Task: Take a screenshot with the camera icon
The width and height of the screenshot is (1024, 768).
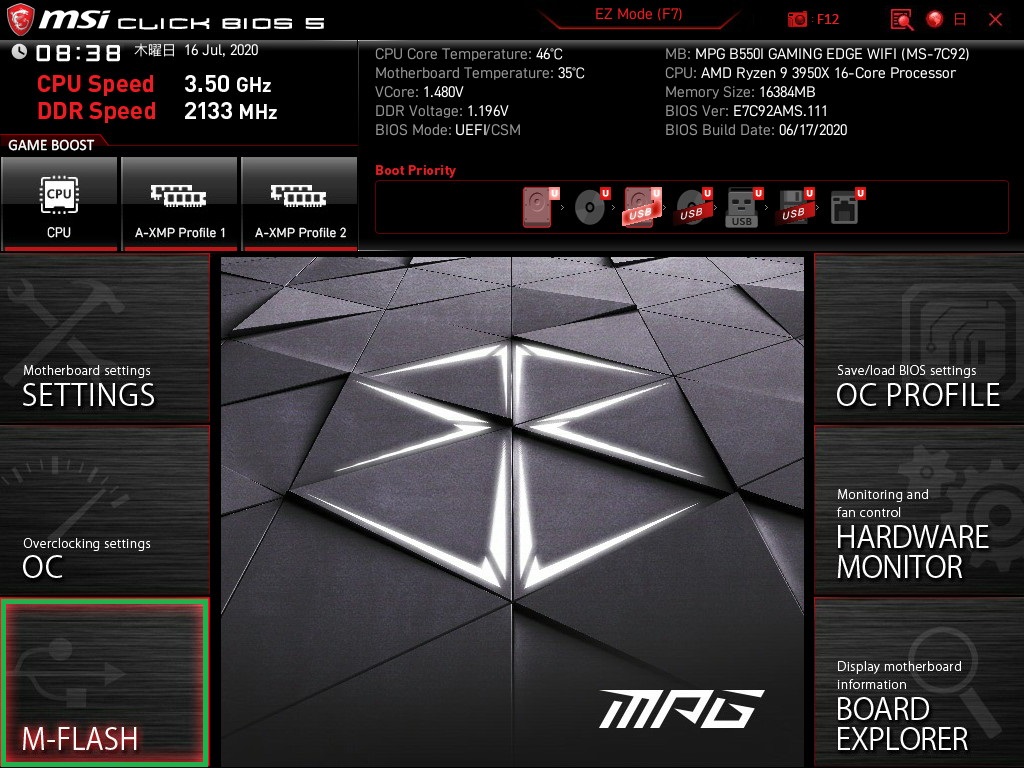Action: click(797, 20)
